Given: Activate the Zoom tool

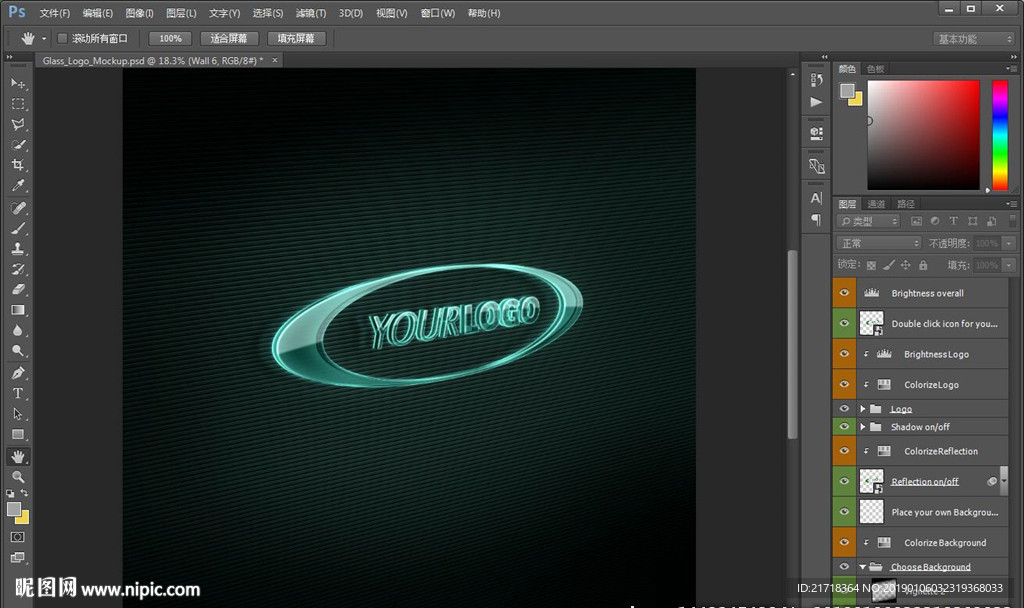Looking at the screenshot, I should (18, 477).
